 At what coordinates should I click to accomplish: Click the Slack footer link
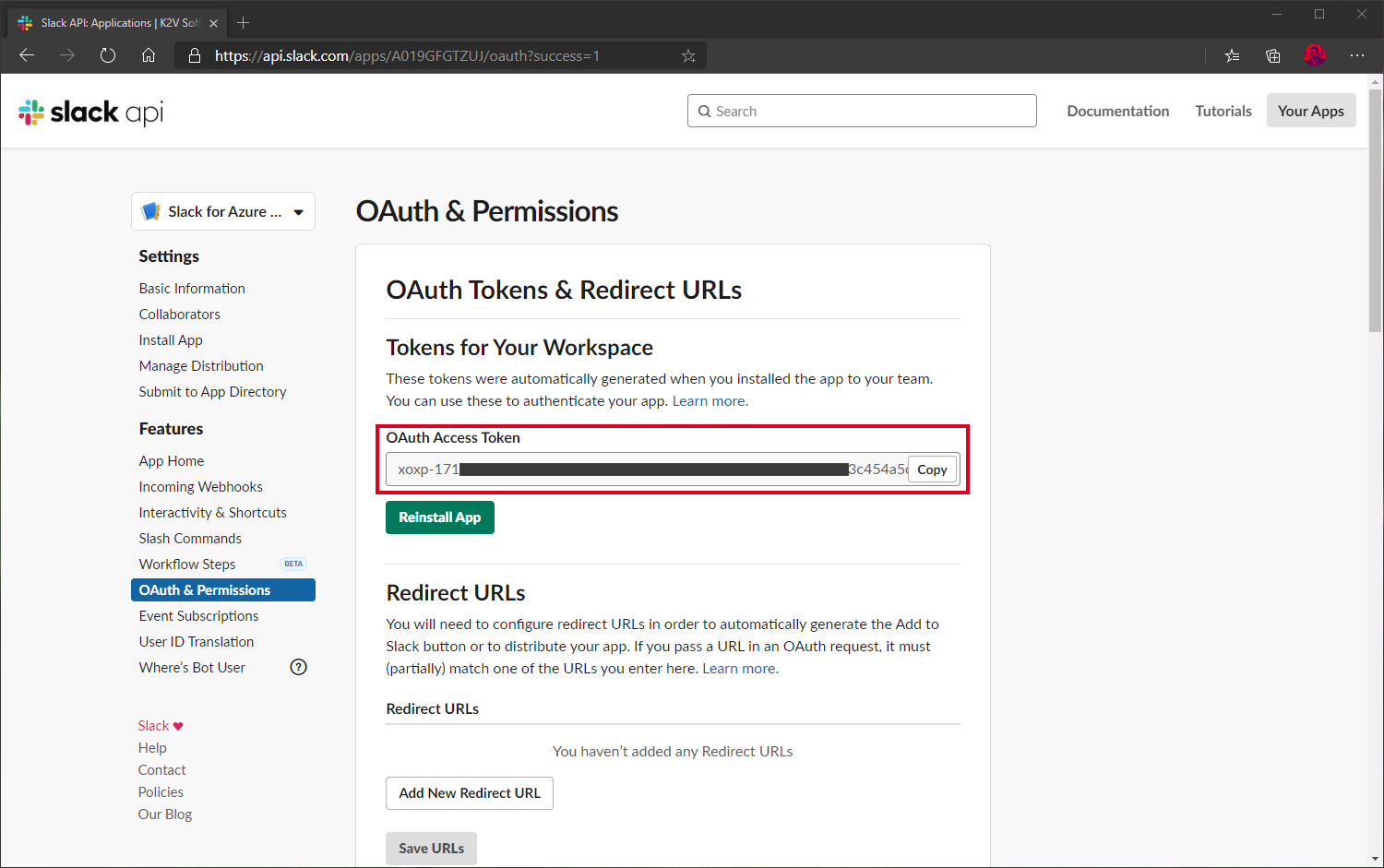(153, 726)
